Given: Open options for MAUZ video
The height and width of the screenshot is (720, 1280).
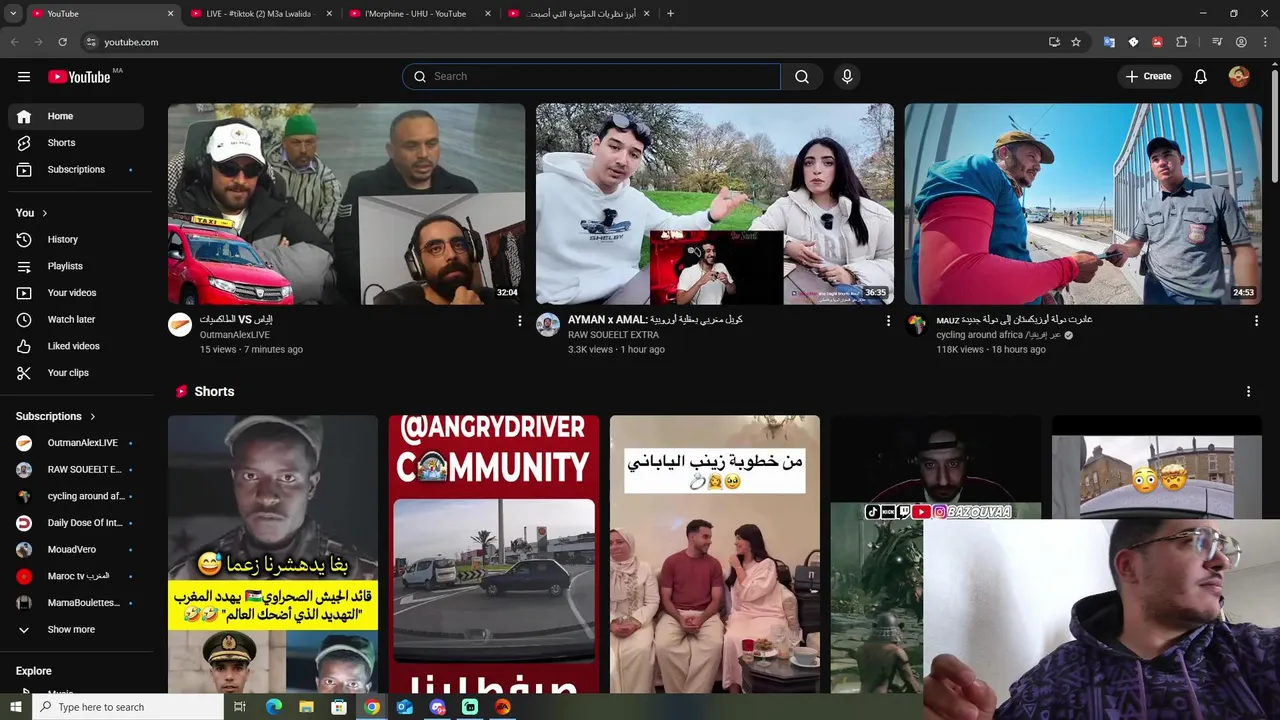Looking at the screenshot, I should point(1256,321).
